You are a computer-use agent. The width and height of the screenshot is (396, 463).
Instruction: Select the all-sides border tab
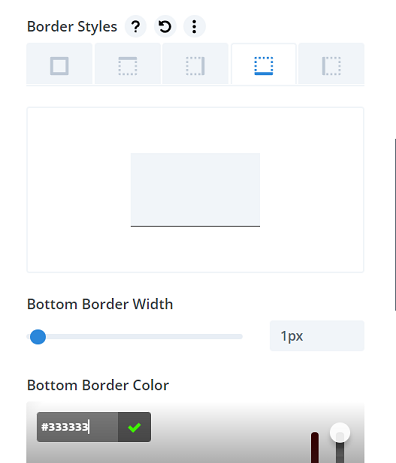point(59,64)
